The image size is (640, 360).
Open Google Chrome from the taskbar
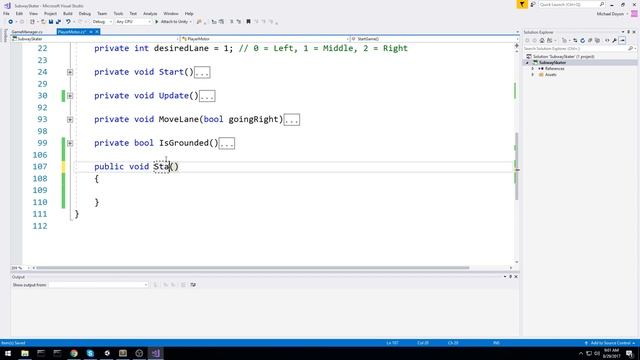pos(74,353)
